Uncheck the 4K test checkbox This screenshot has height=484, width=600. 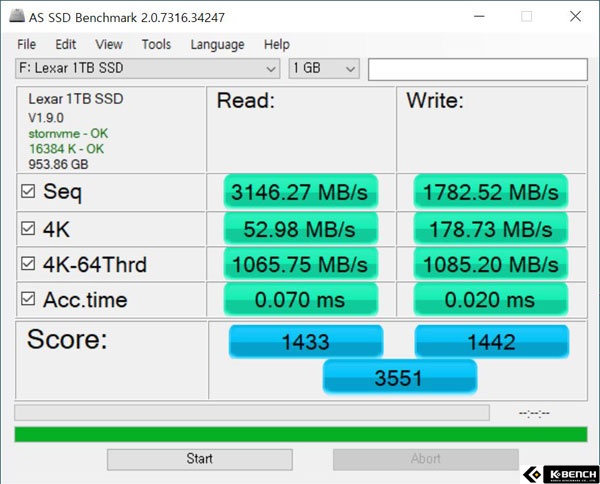28,228
